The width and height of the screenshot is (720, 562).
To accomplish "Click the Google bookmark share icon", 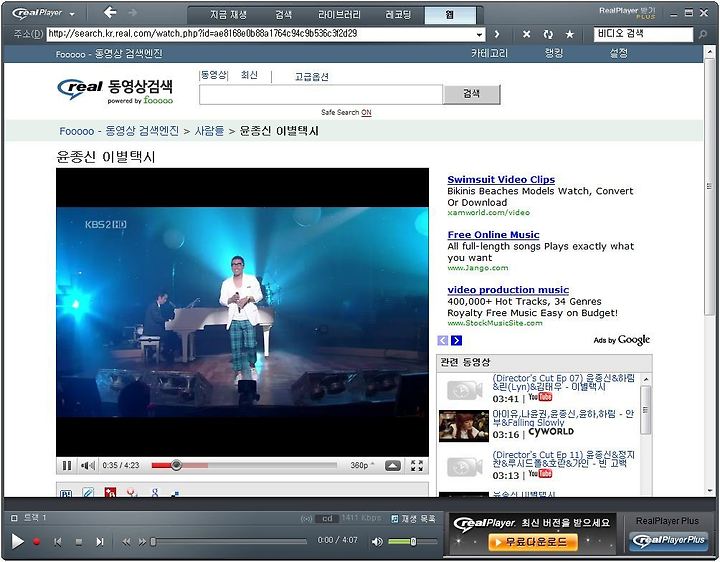I will [x=155, y=493].
